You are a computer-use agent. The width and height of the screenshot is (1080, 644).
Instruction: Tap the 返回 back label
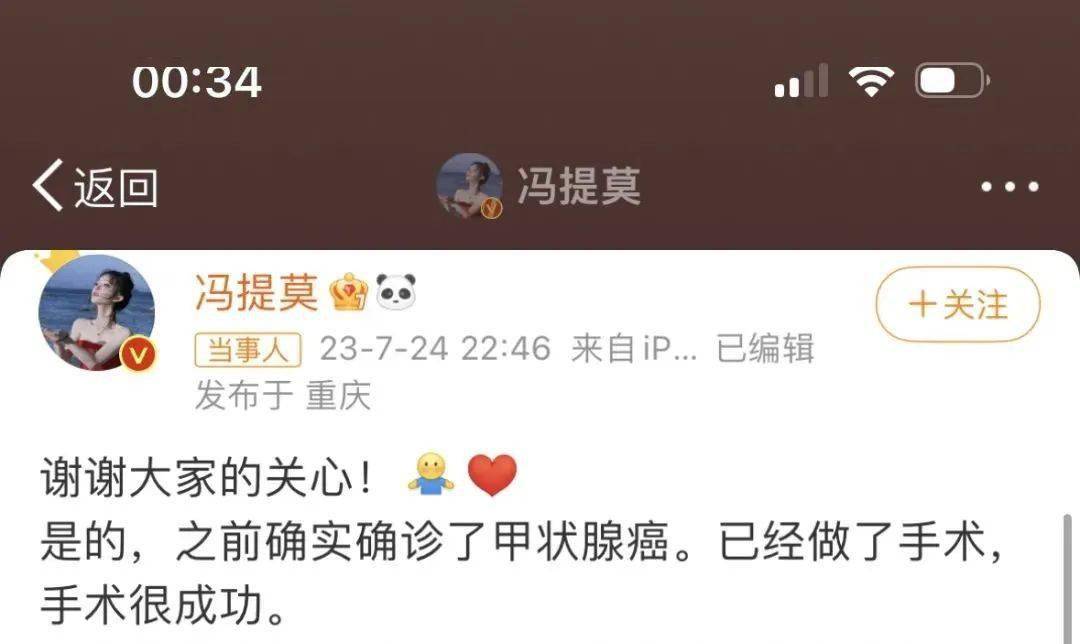116,187
